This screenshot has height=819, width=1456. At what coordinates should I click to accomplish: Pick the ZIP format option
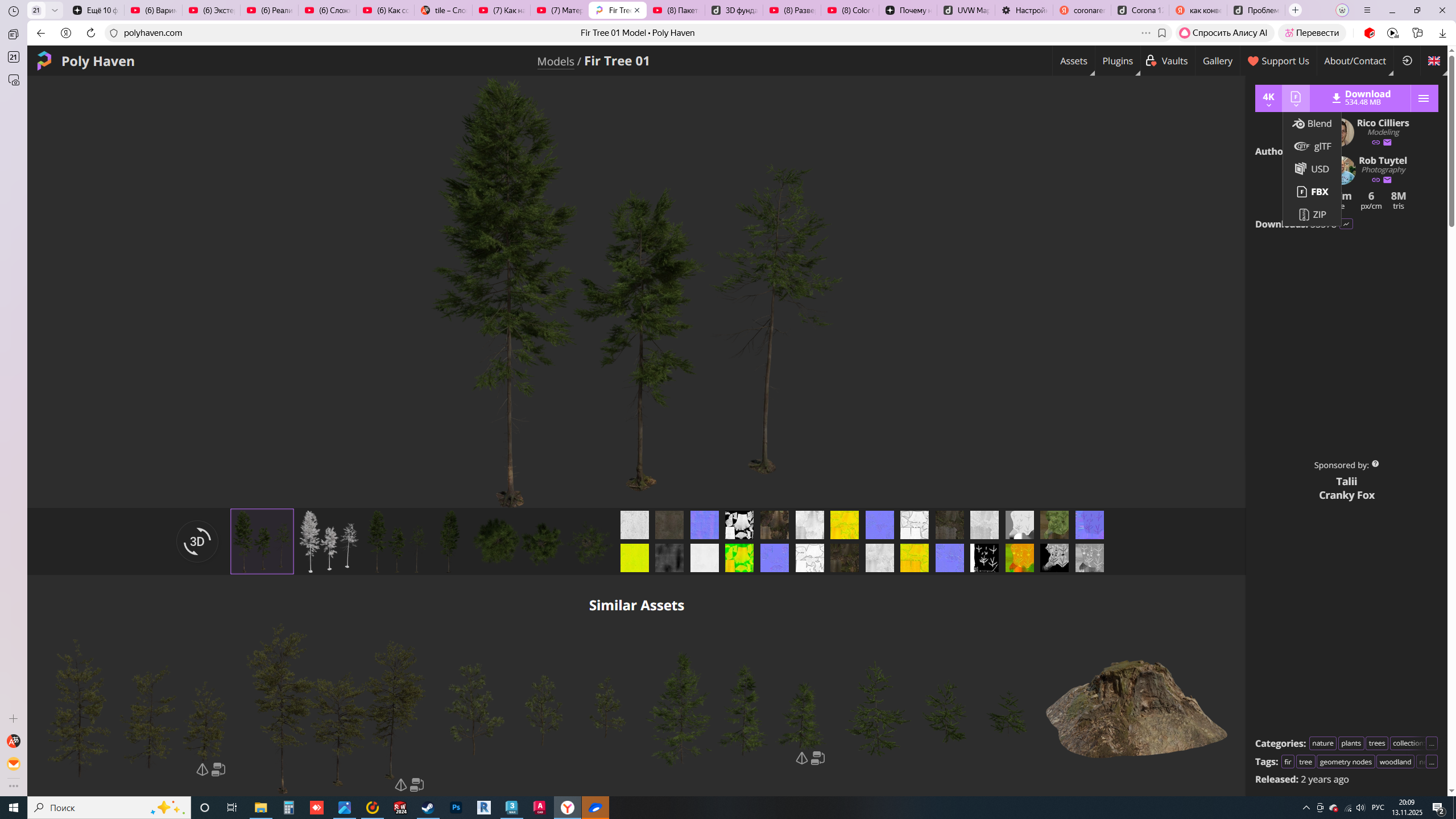tap(1313, 214)
